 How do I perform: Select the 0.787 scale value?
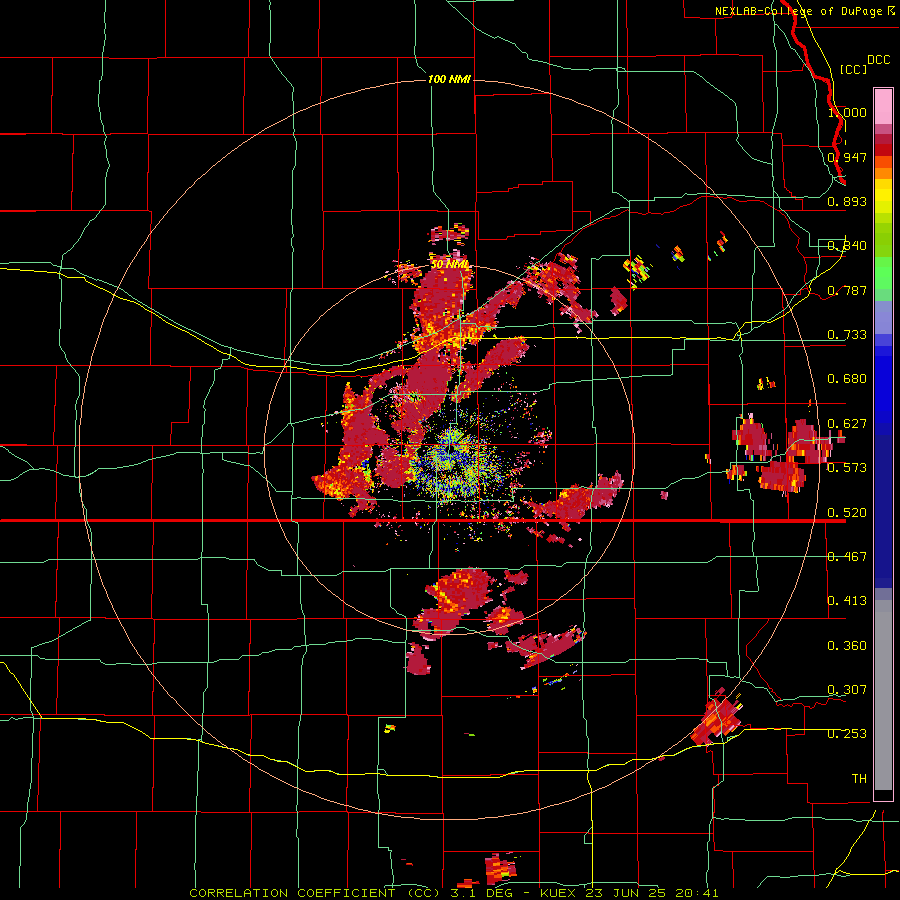click(847, 290)
